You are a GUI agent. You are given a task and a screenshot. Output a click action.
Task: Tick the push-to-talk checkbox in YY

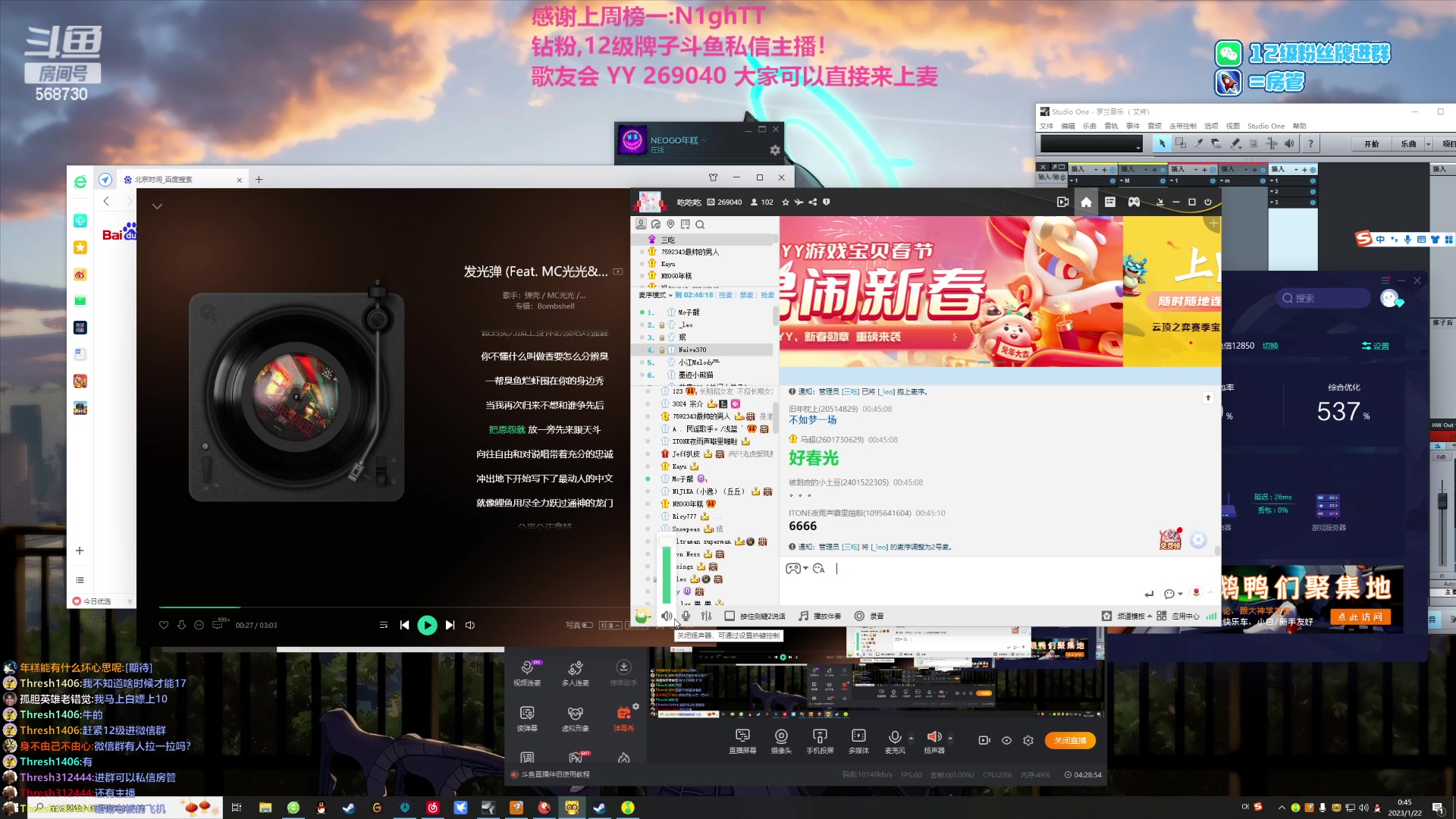coord(730,616)
